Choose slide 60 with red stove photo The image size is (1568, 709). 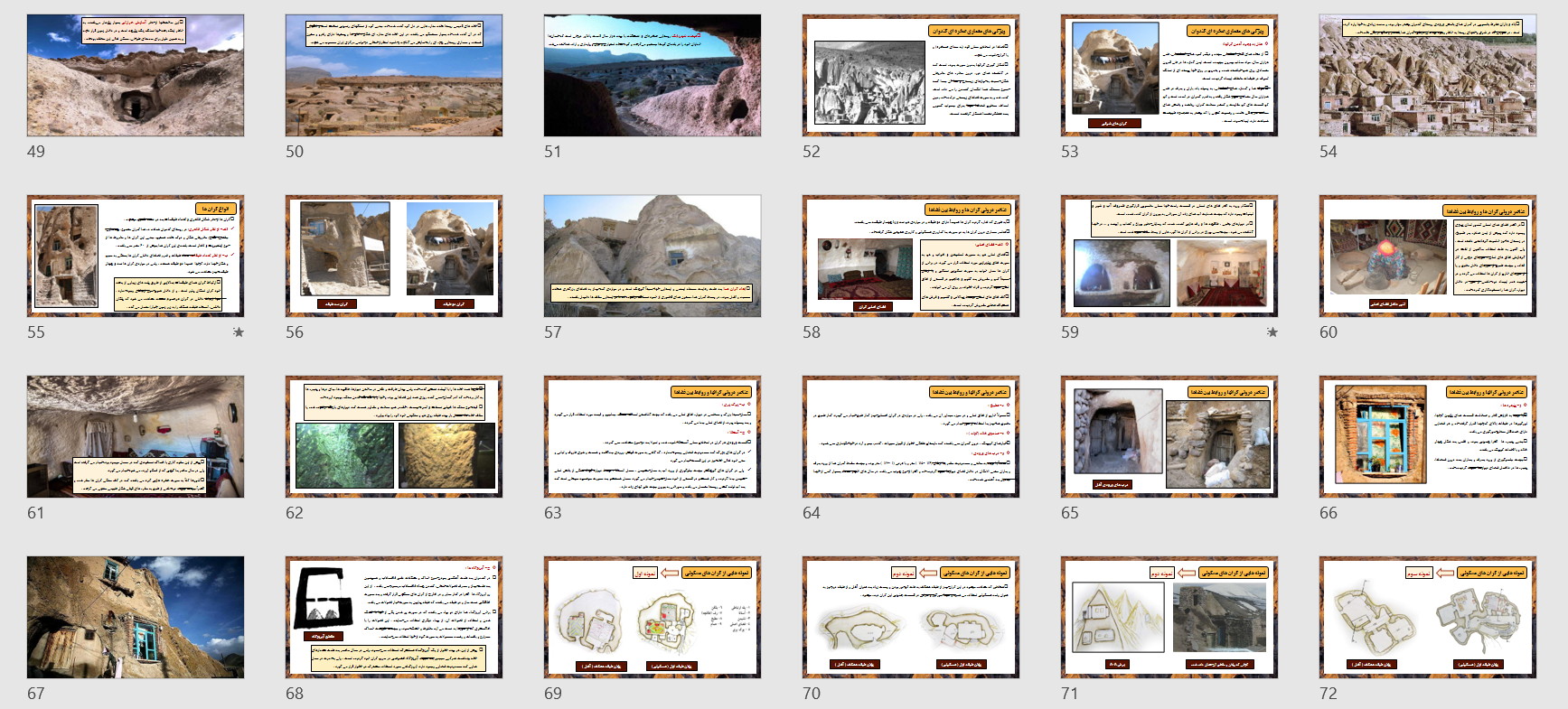(1428, 257)
